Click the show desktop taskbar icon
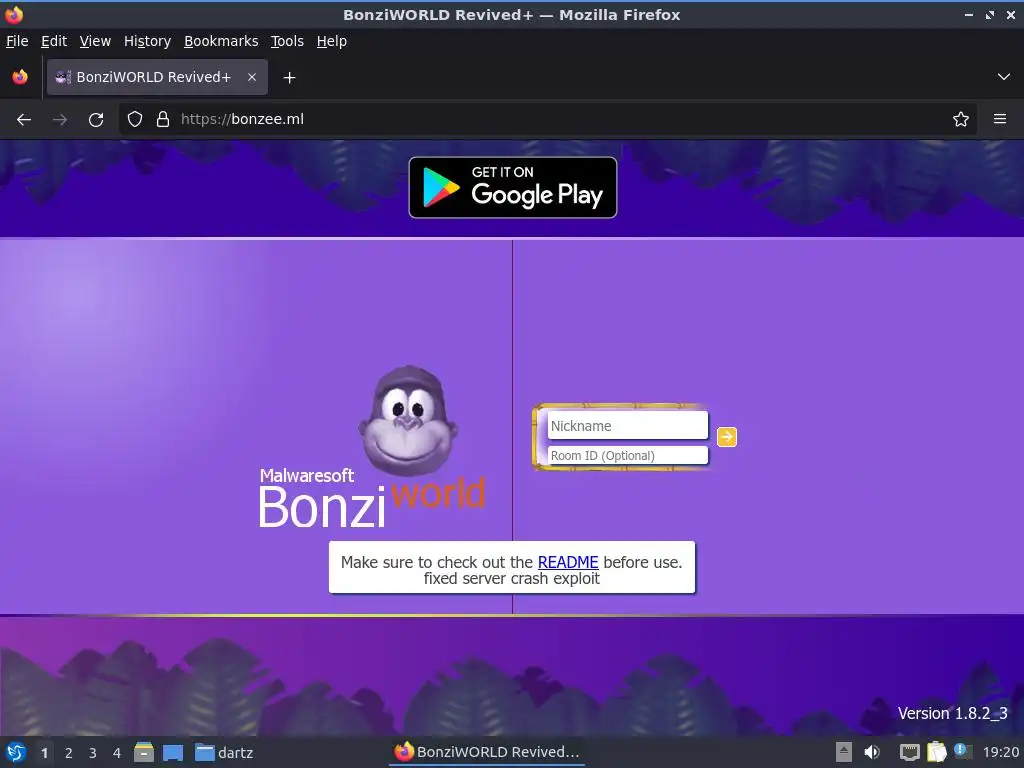 pyautogui.click(x=173, y=753)
